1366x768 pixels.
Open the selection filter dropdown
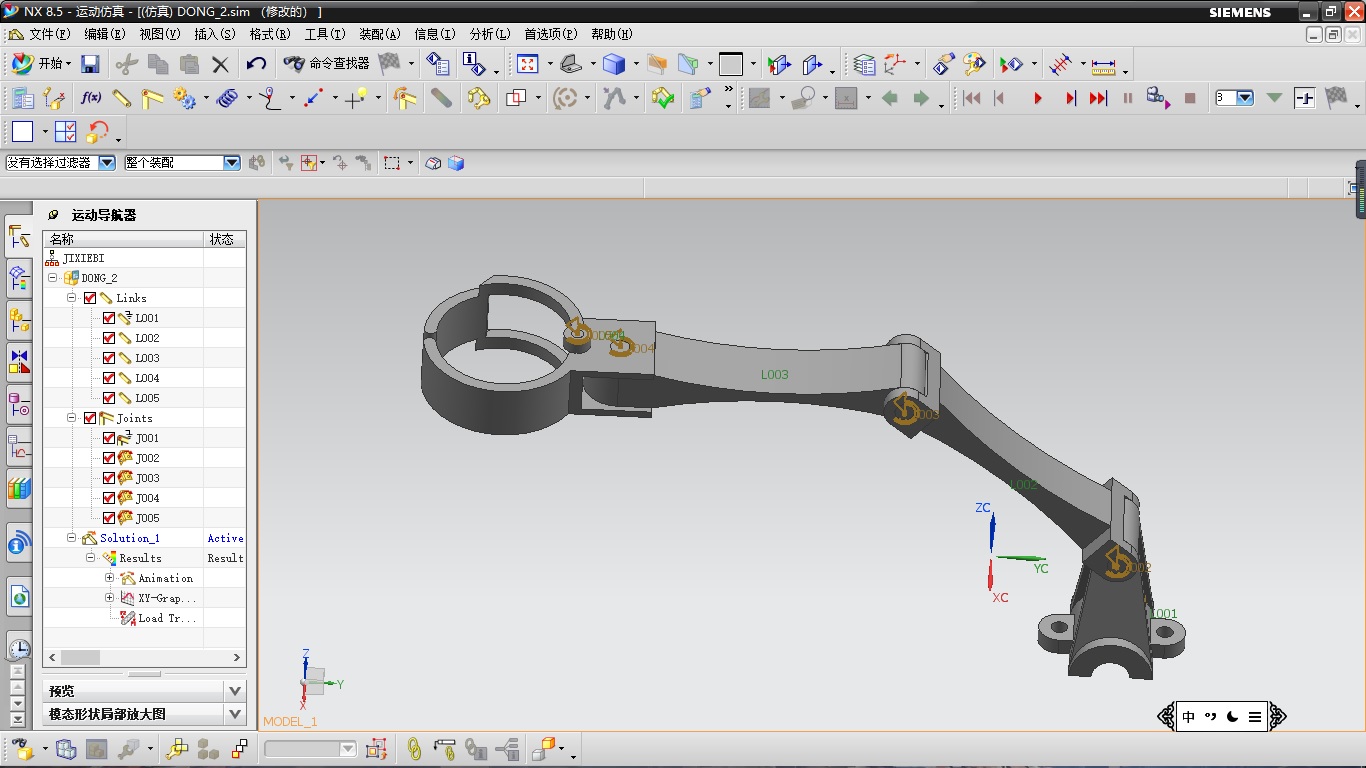tap(106, 163)
